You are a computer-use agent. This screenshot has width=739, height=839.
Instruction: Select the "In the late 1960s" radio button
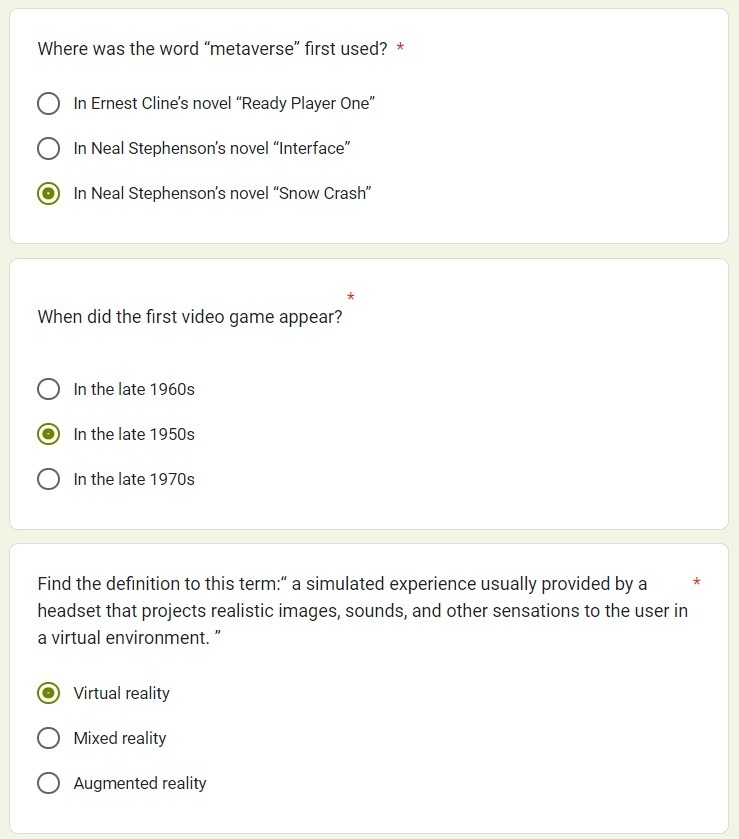point(48,389)
